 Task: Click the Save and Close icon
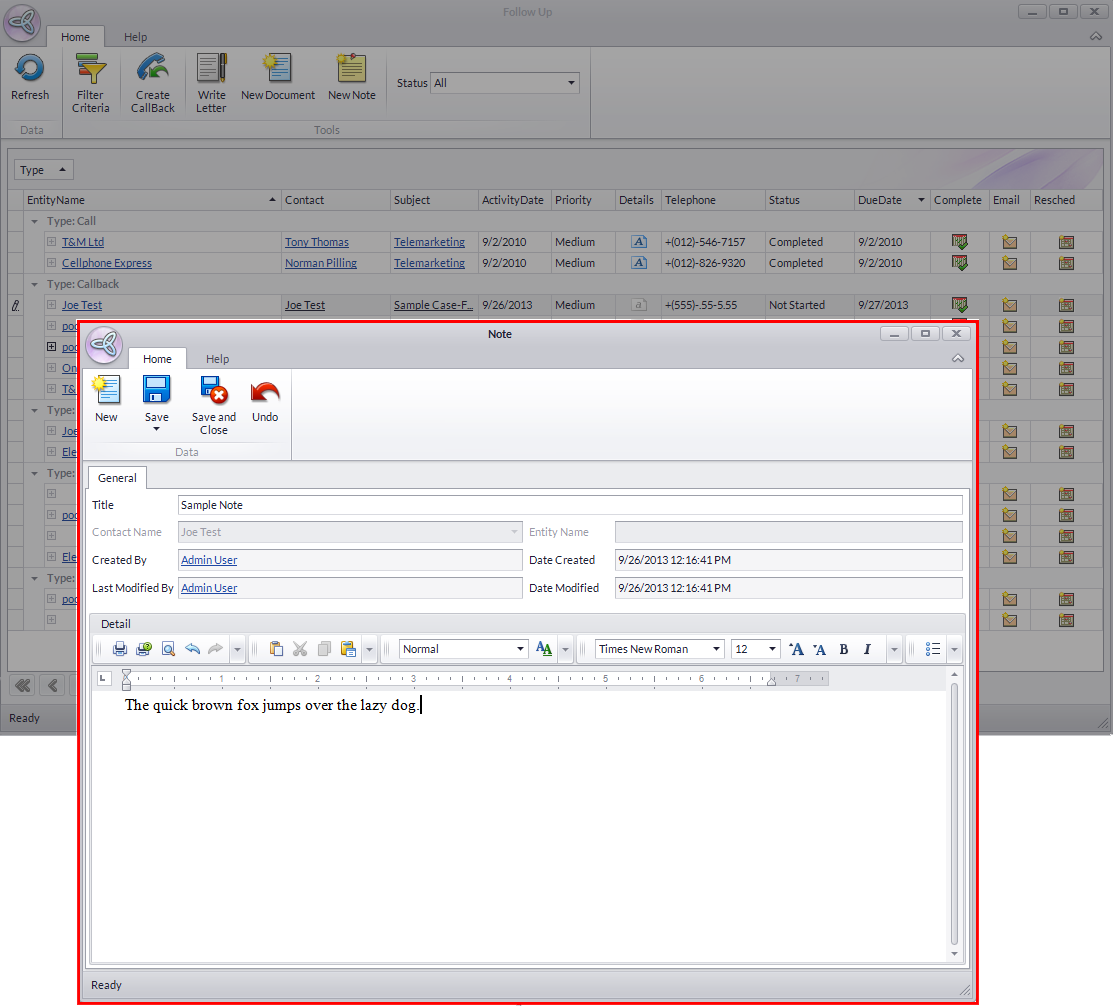(213, 391)
